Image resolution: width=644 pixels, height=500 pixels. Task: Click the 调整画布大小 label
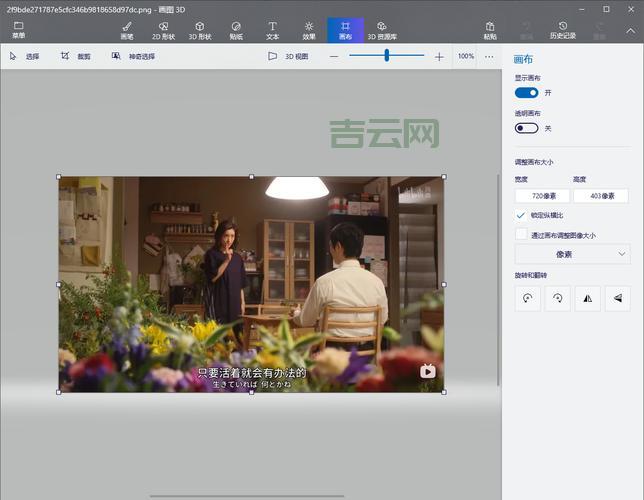(x=534, y=162)
